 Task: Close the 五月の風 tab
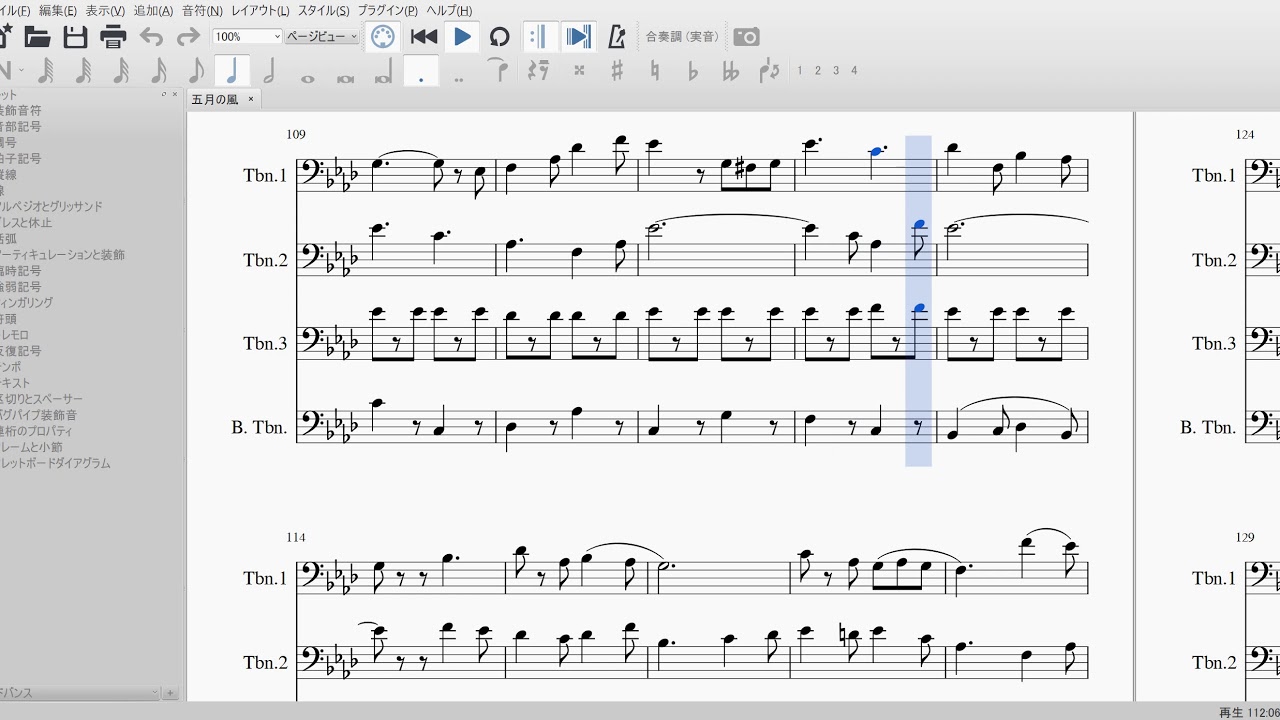pos(251,99)
